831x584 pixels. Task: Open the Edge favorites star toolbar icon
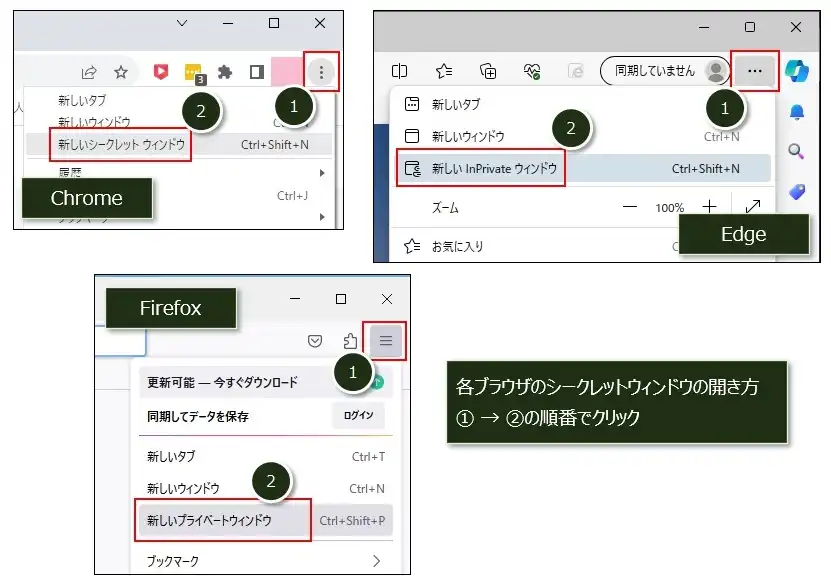[x=444, y=70]
